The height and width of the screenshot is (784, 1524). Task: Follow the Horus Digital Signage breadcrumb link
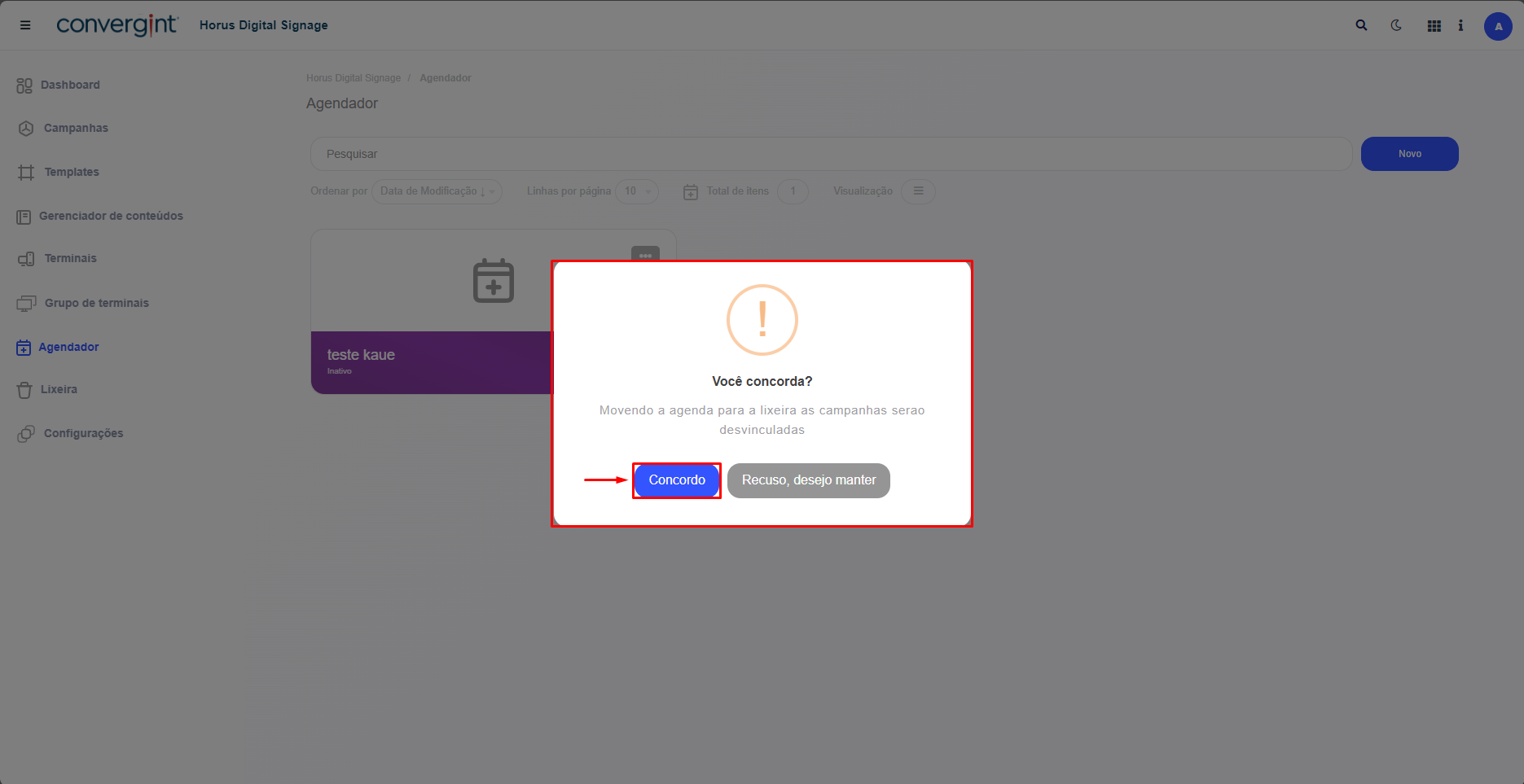354,78
